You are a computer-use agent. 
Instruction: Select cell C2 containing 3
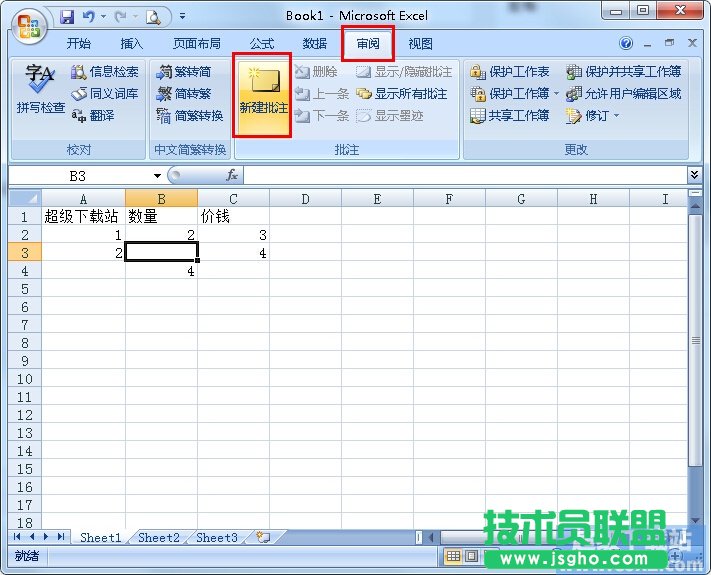pos(234,234)
